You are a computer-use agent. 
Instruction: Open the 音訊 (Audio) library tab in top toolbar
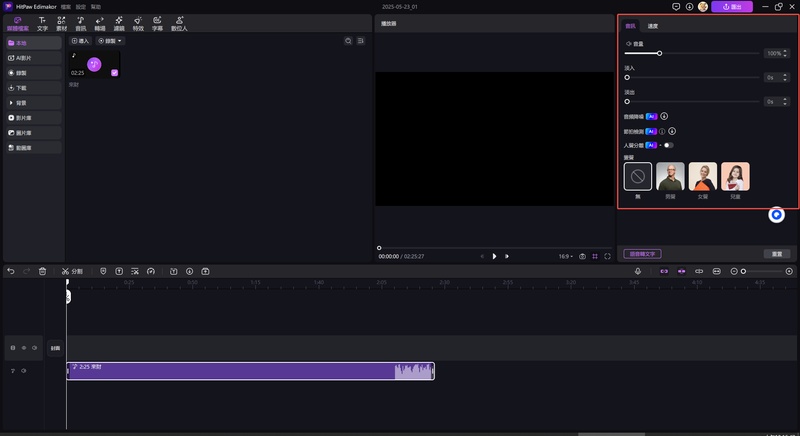(81, 23)
